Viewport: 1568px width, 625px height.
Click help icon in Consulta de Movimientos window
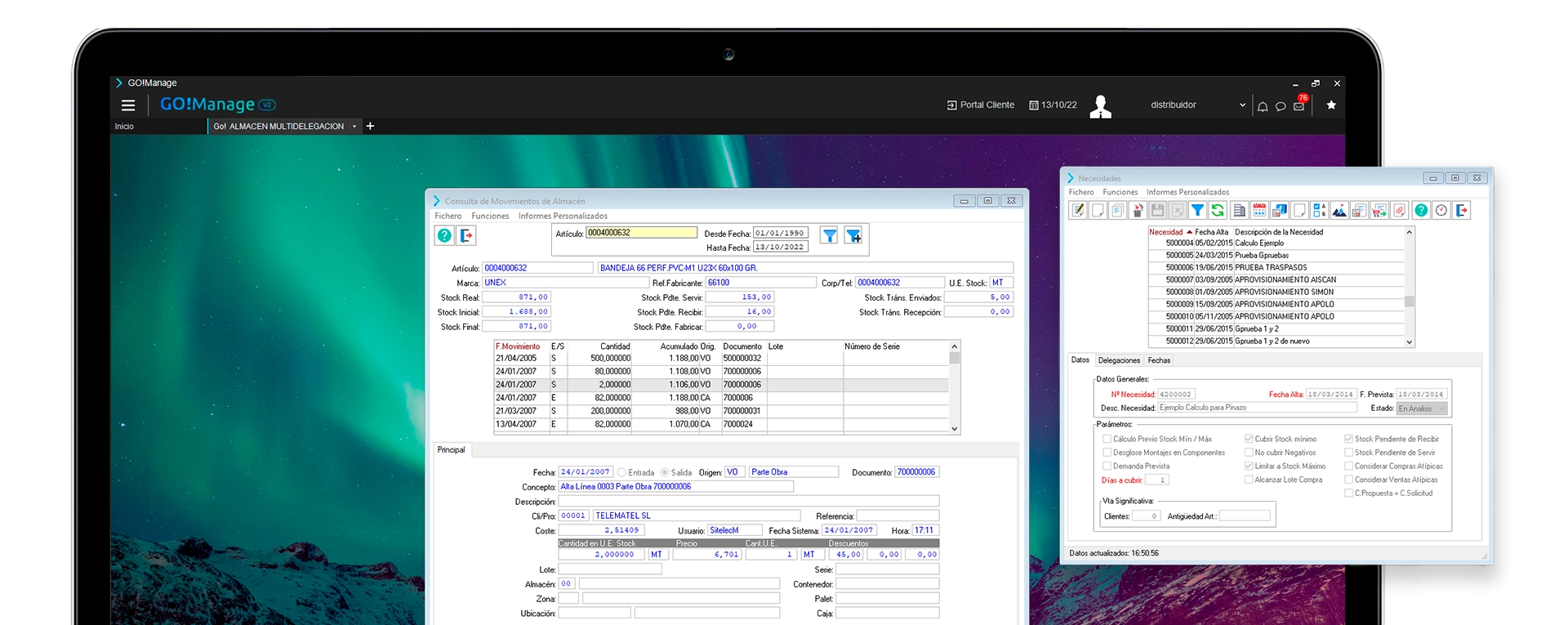pos(444,235)
